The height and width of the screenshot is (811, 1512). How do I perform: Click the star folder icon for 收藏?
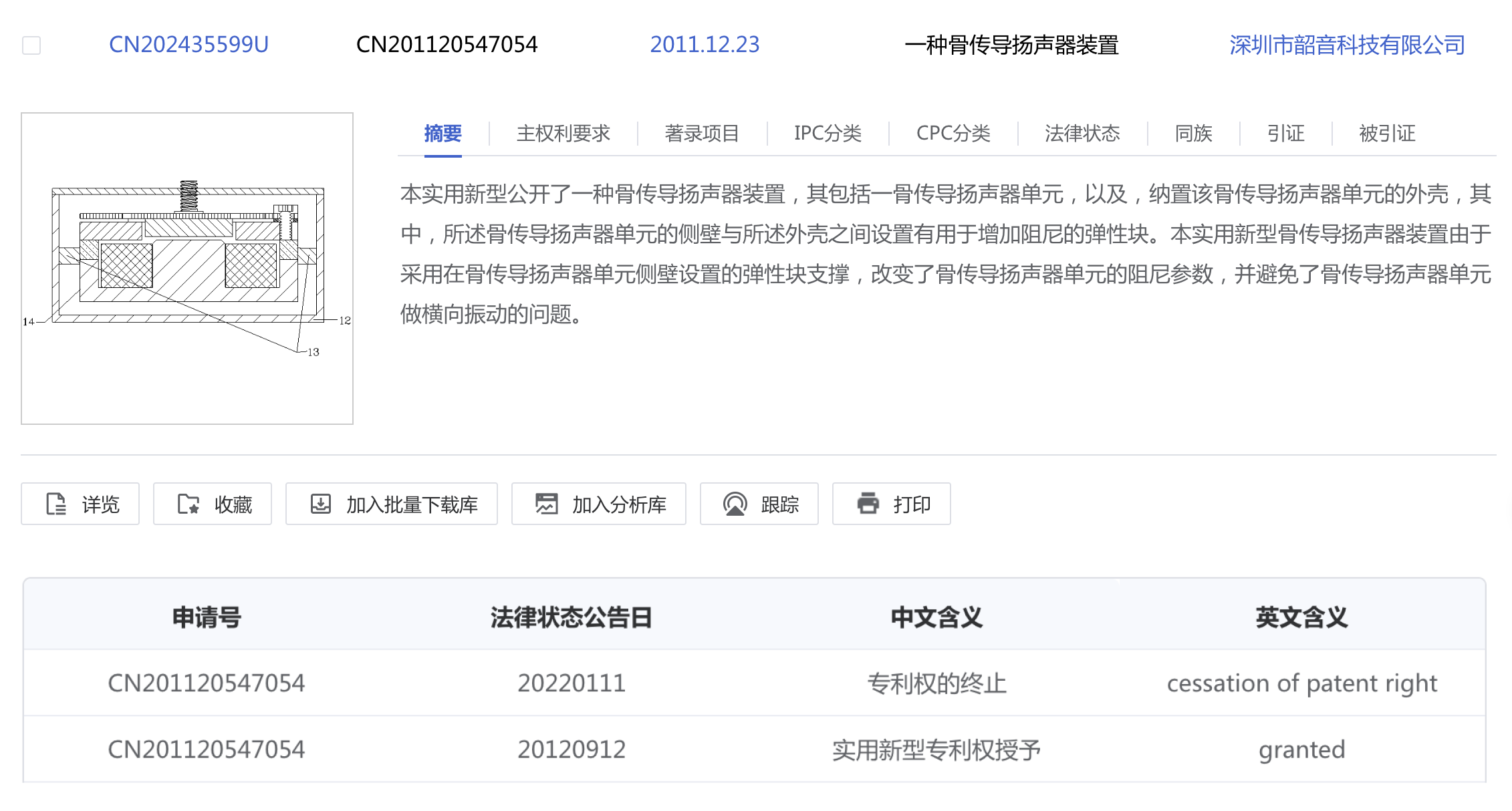pos(188,504)
